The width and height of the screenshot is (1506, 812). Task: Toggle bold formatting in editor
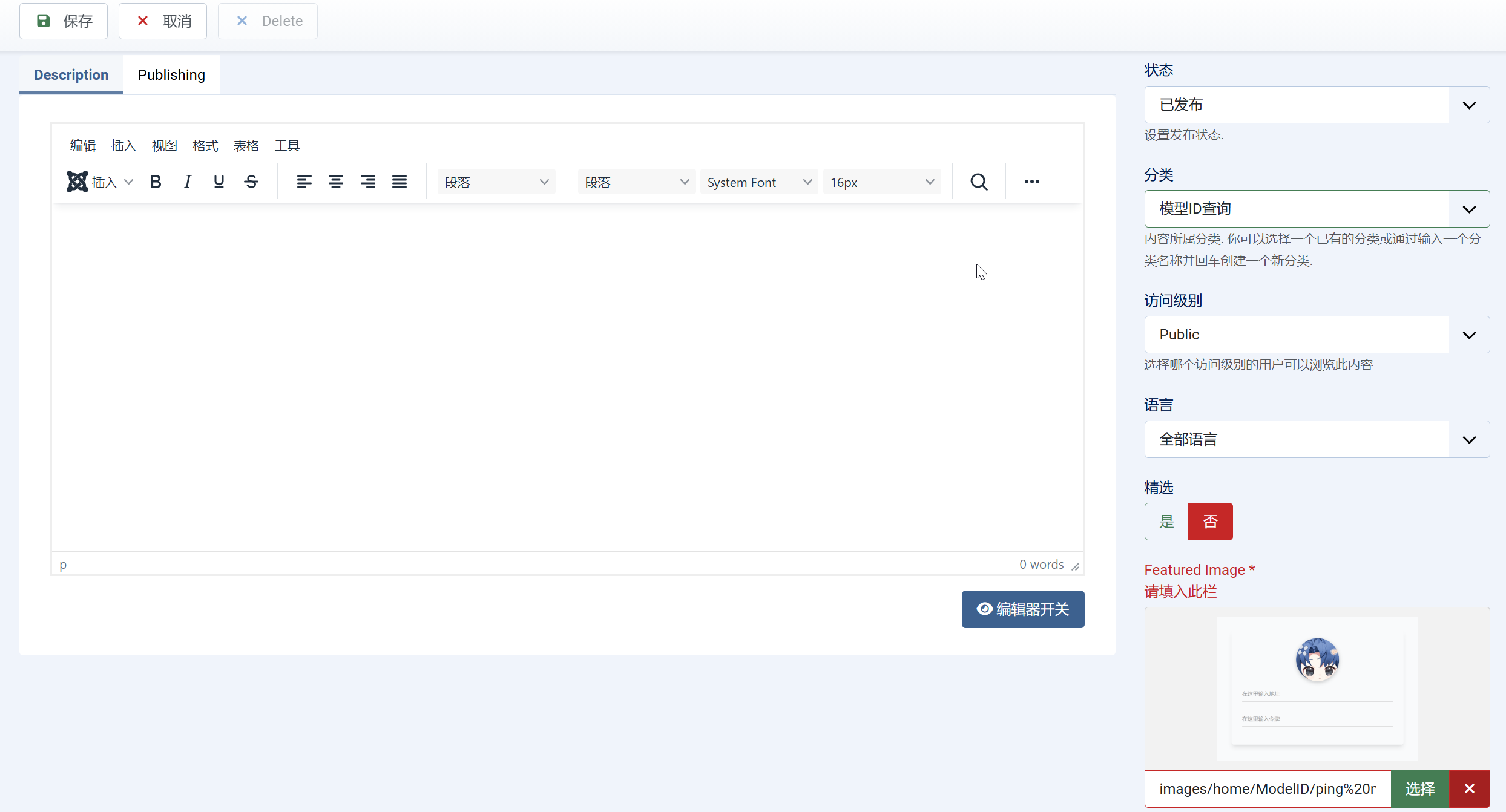pos(156,182)
